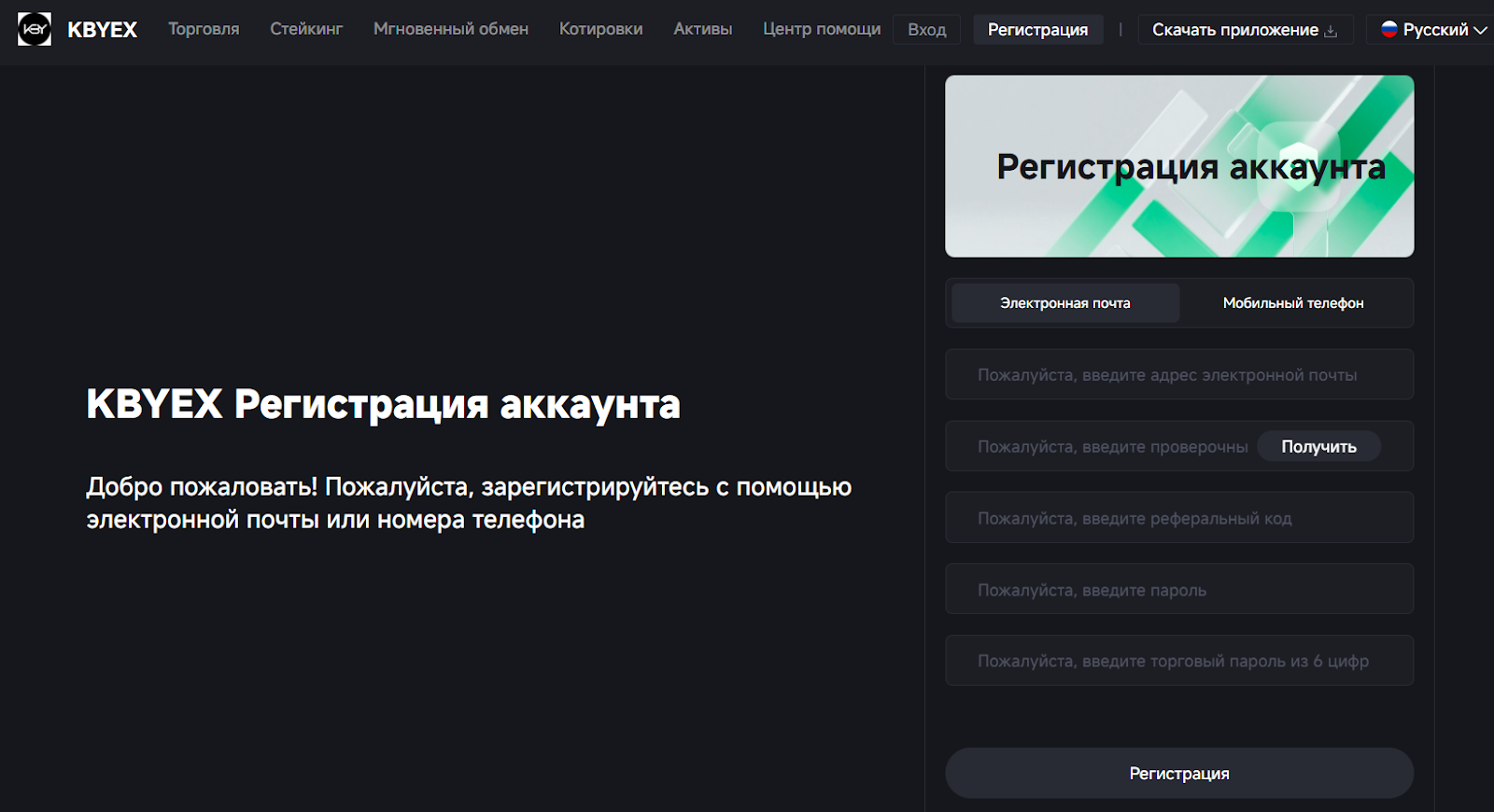Image resolution: width=1494 pixels, height=812 pixels.
Task: Focus the email address input field
Action: [1179, 374]
